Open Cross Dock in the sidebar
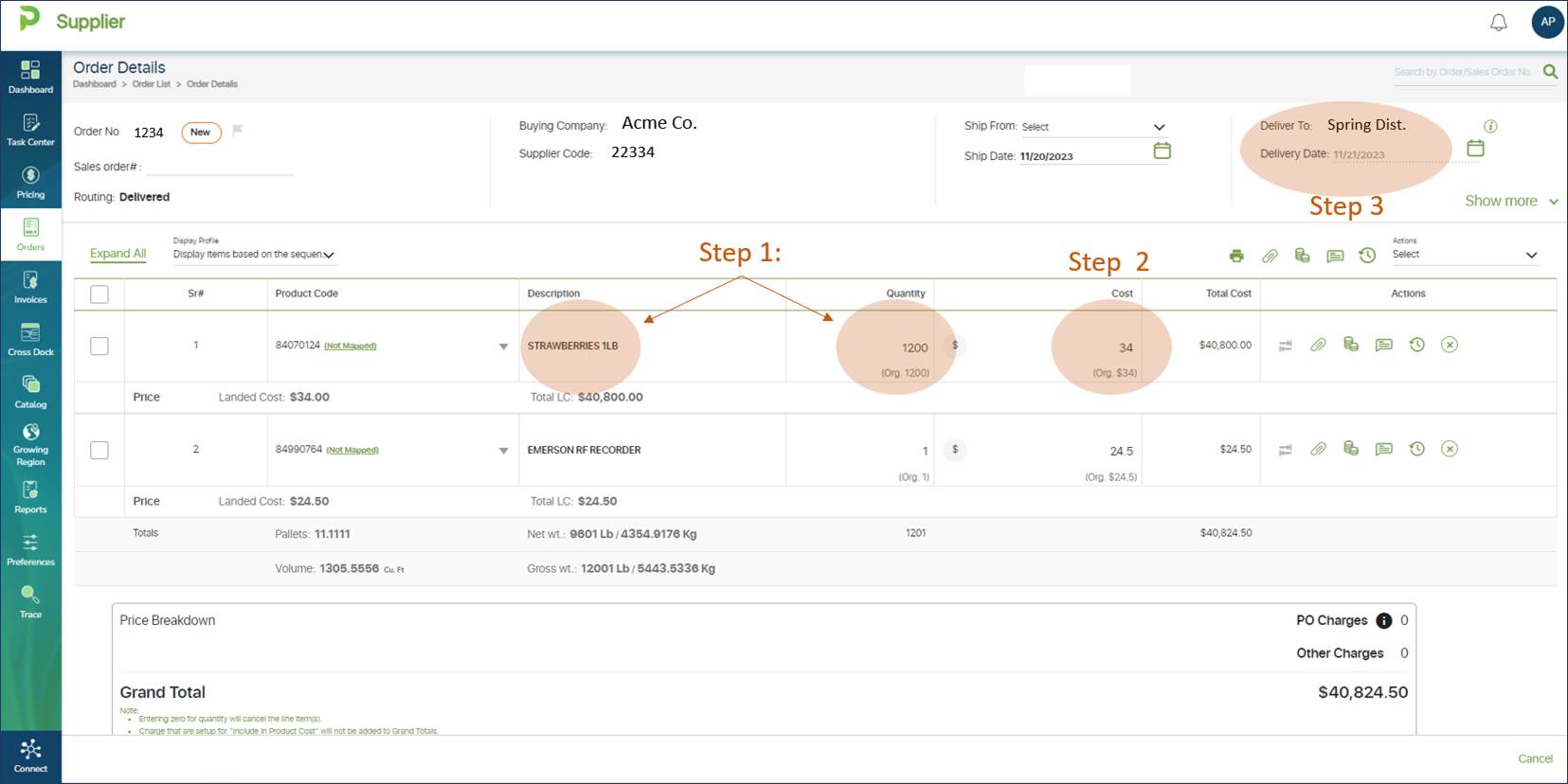Image resolution: width=1568 pixels, height=784 pixels. tap(30, 340)
